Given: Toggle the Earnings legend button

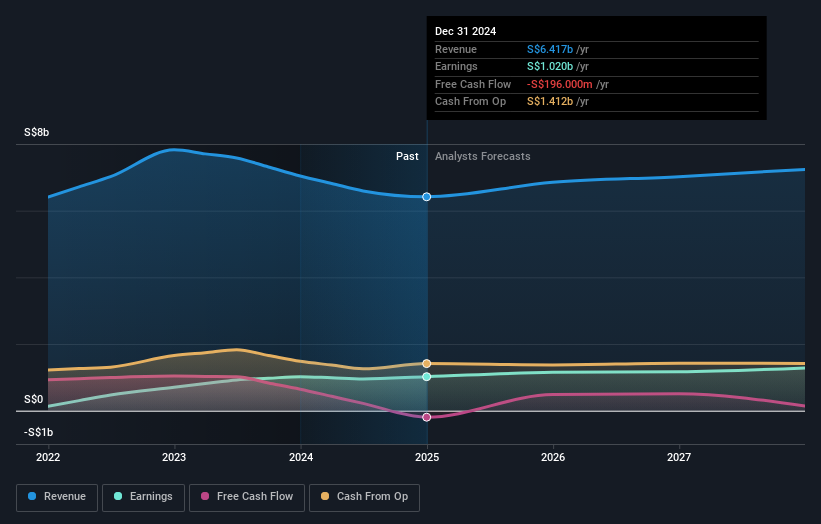Looking at the screenshot, I should 143,497.
